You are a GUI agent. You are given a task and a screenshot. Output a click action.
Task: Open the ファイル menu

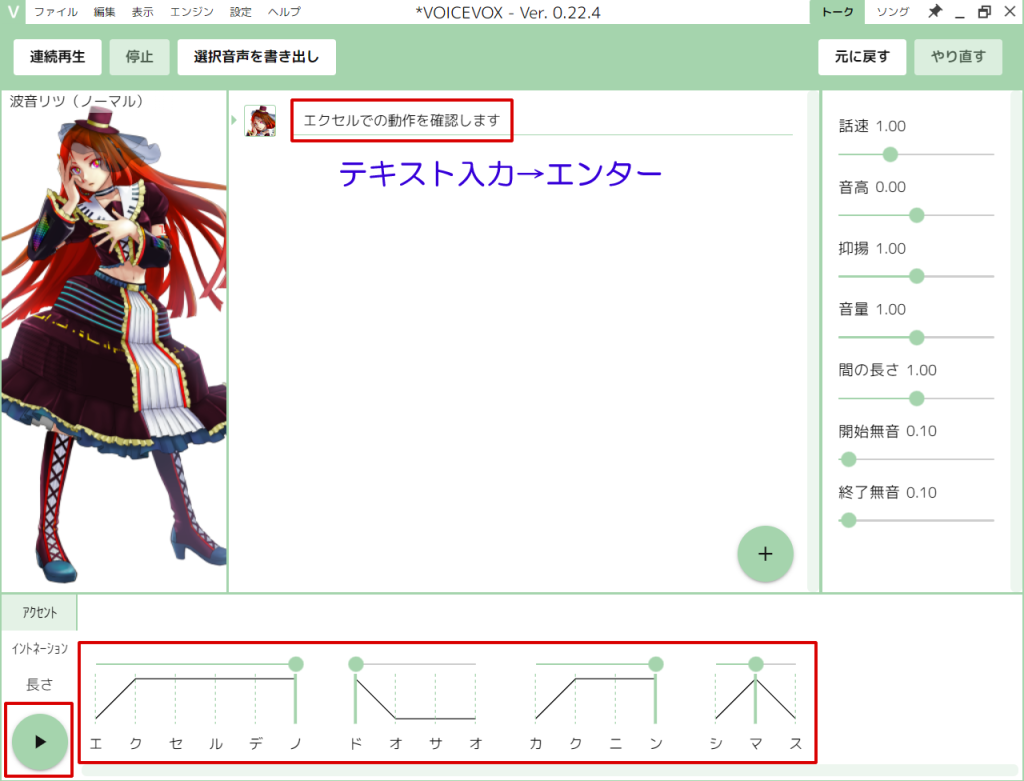[x=56, y=12]
